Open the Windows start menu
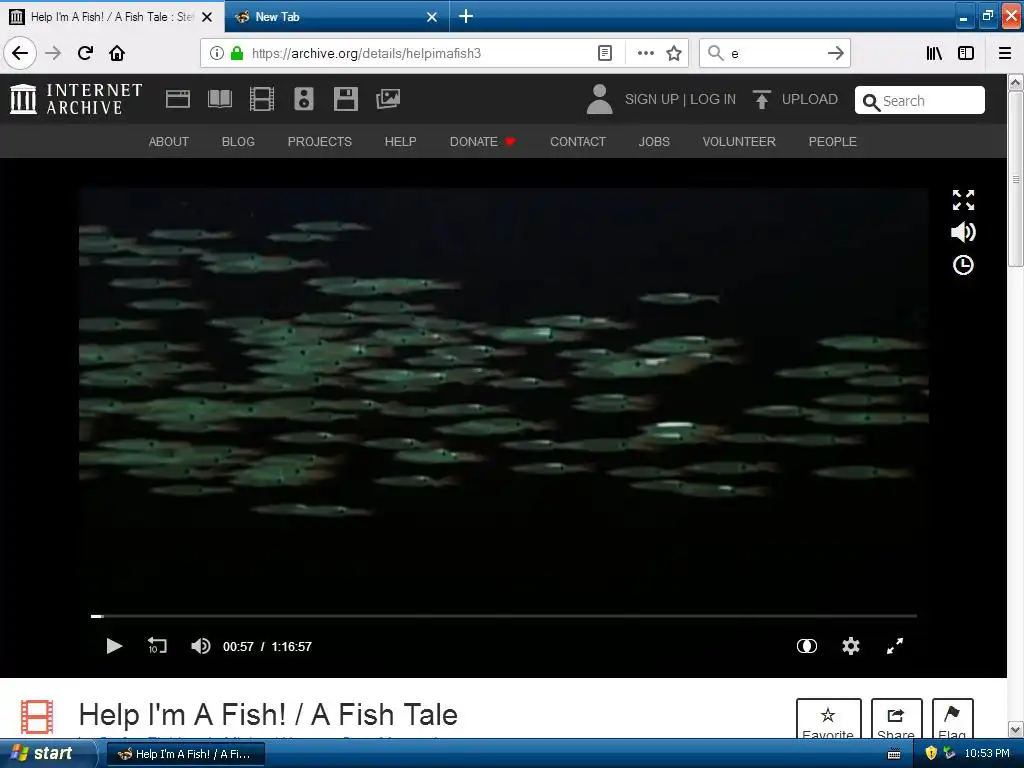Screen dimensions: 1024x768 tap(46, 754)
